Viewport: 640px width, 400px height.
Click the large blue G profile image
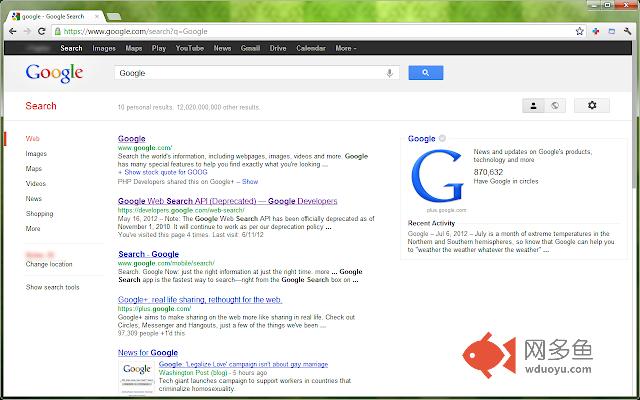pyautogui.click(x=437, y=176)
